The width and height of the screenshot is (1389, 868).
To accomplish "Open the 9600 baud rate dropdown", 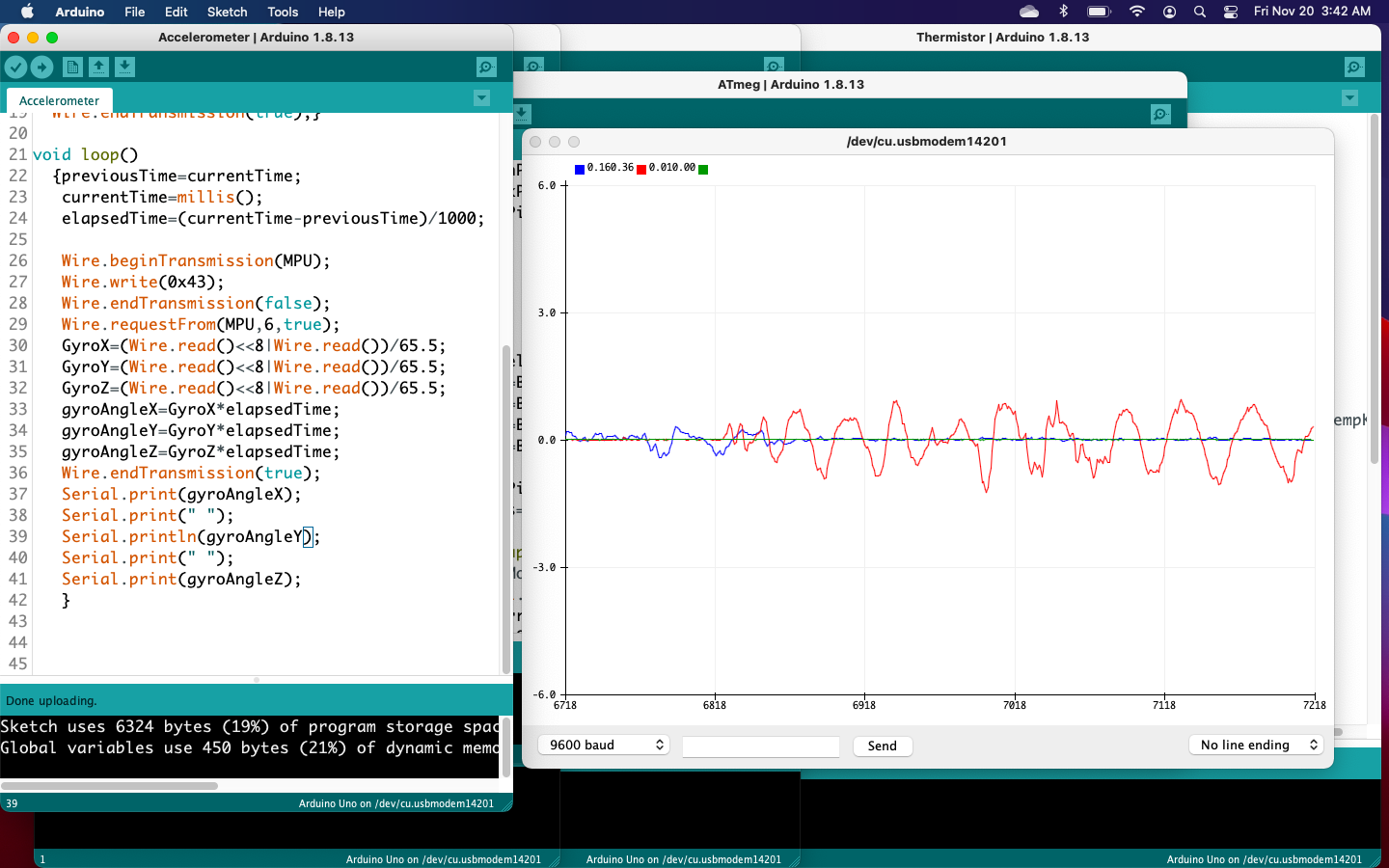I will [x=604, y=745].
